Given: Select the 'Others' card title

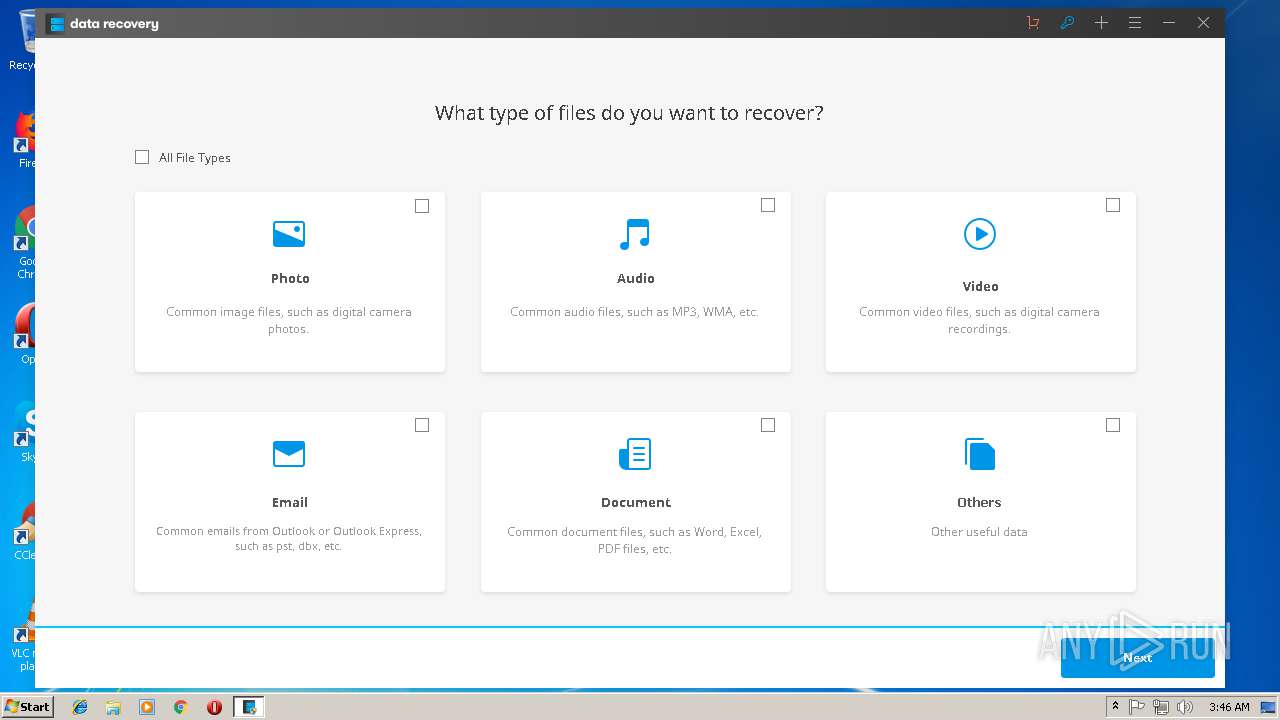Looking at the screenshot, I should click(979, 502).
